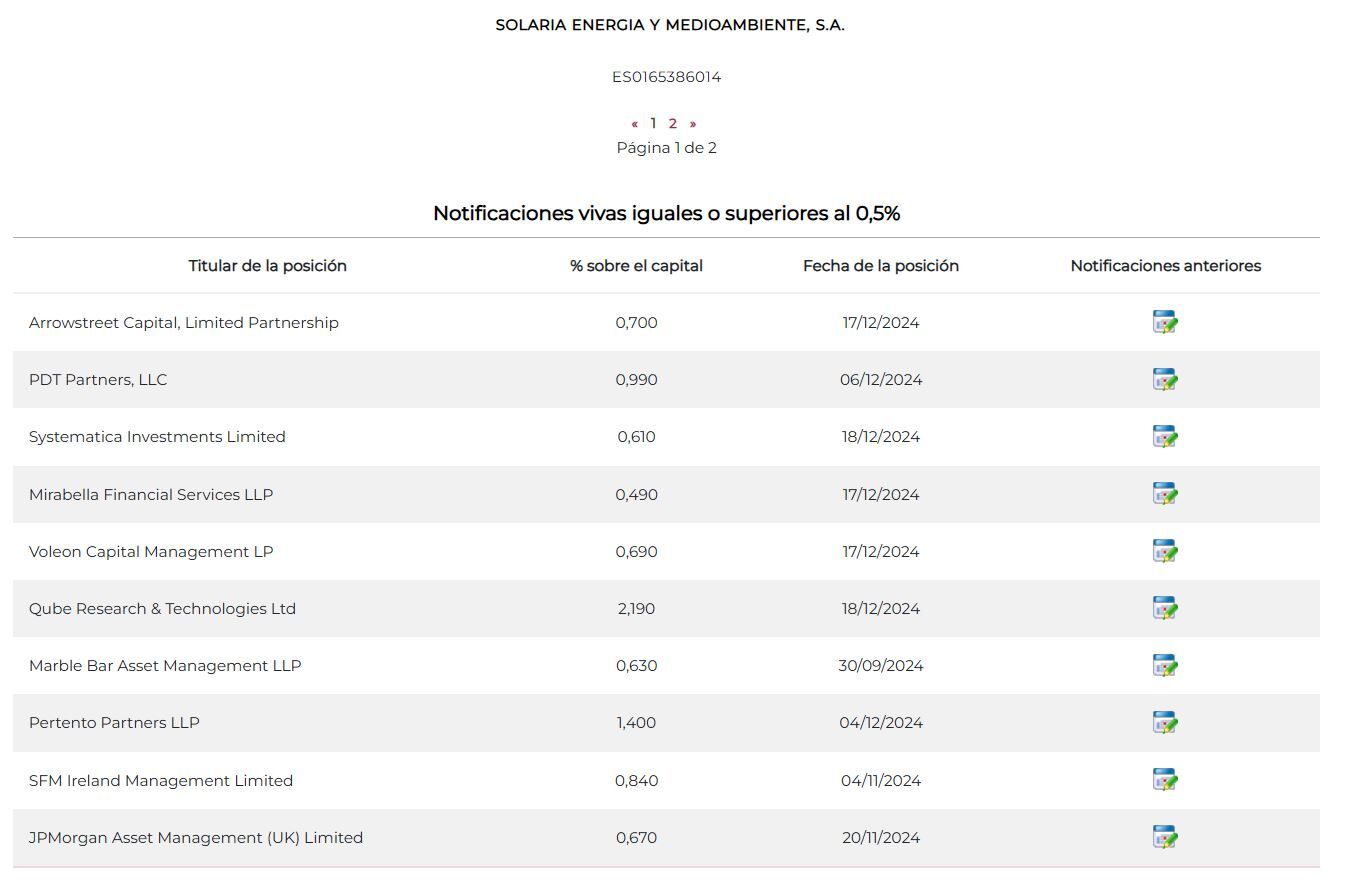Click the 'Notificaciones anteriores' column header
Image resolution: width=1371 pixels, height=882 pixels.
[x=1165, y=266]
